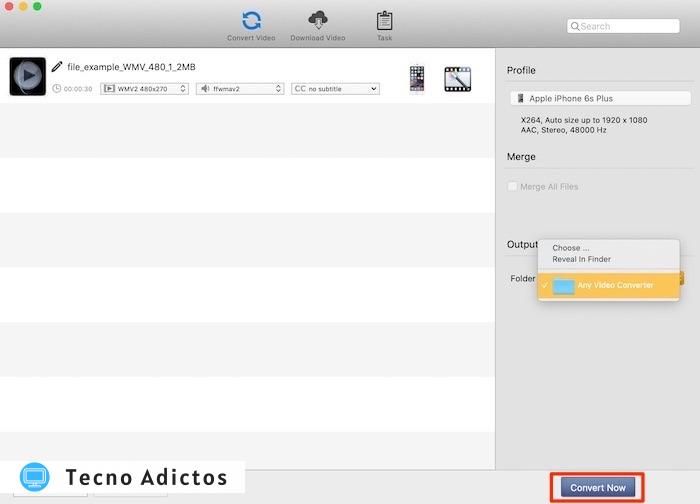Expand the WMV2 480x270 video track dropdown

pyautogui.click(x=144, y=89)
